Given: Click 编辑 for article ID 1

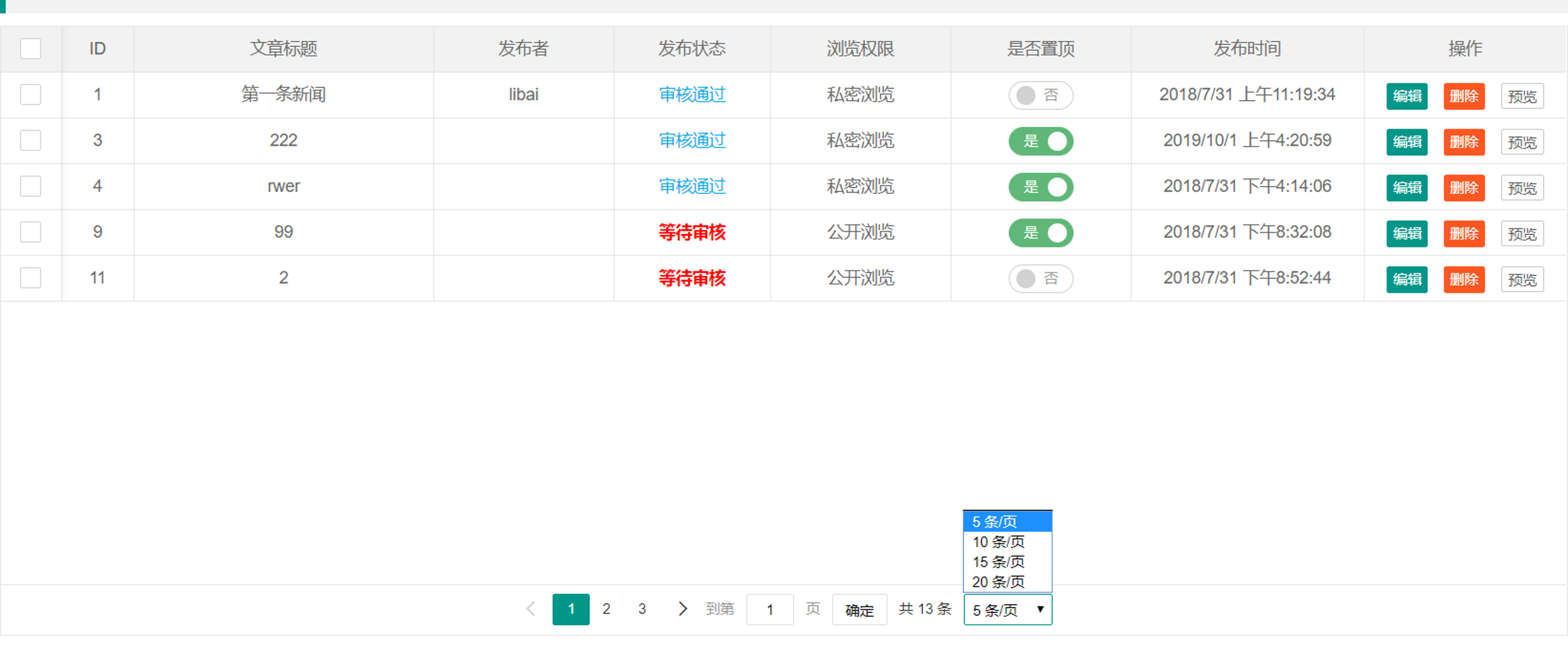Looking at the screenshot, I should (x=1407, y=96).
